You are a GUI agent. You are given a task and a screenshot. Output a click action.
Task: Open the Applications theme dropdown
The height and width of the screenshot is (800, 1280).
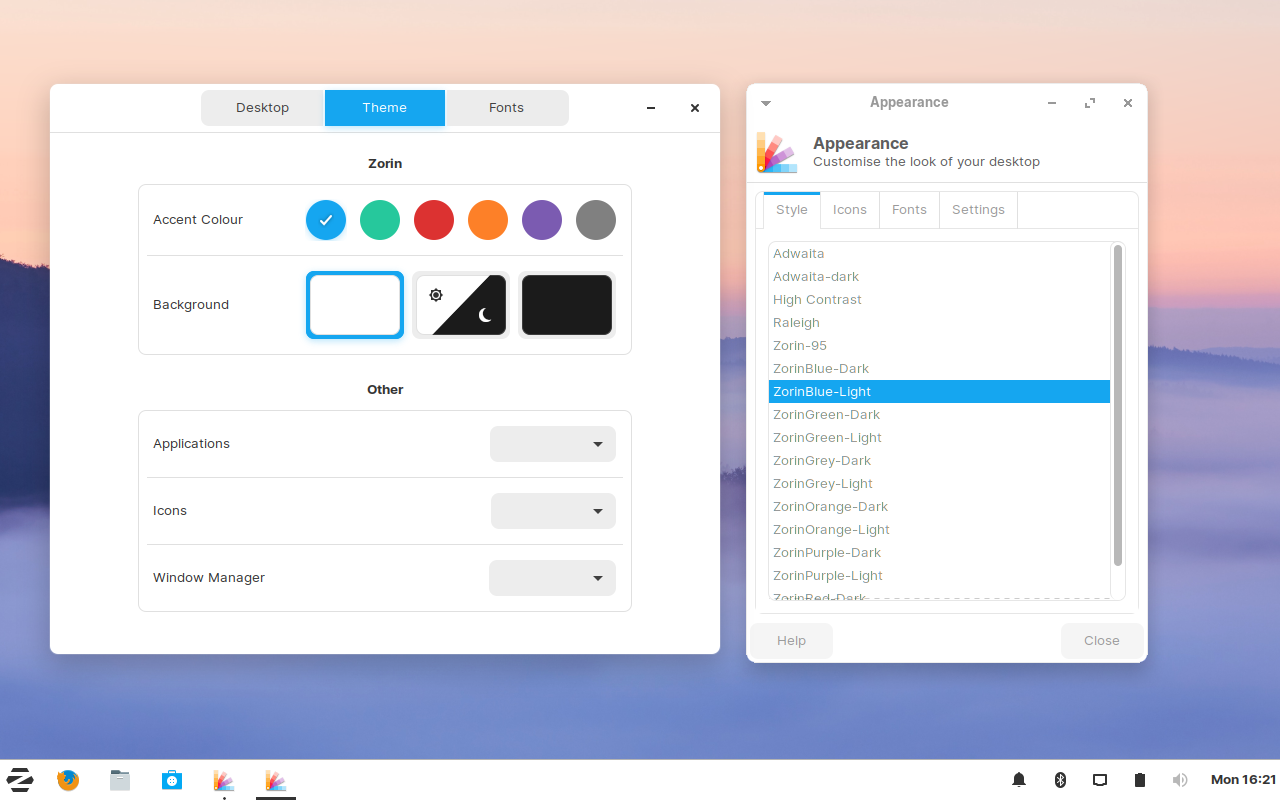(553, 444)
